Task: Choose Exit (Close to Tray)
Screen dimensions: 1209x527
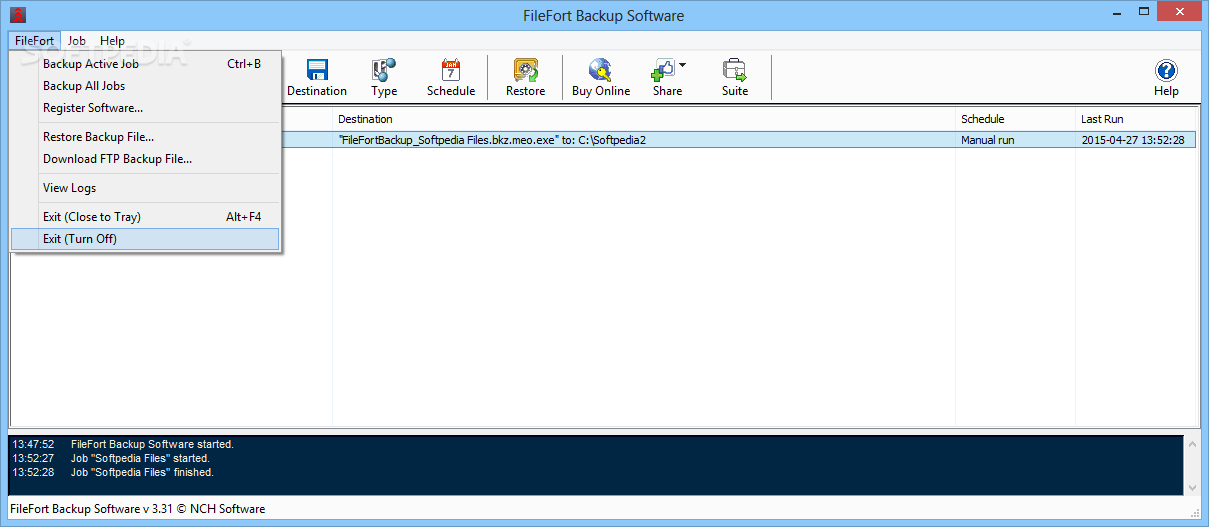Action: click(x=146, y=217)
